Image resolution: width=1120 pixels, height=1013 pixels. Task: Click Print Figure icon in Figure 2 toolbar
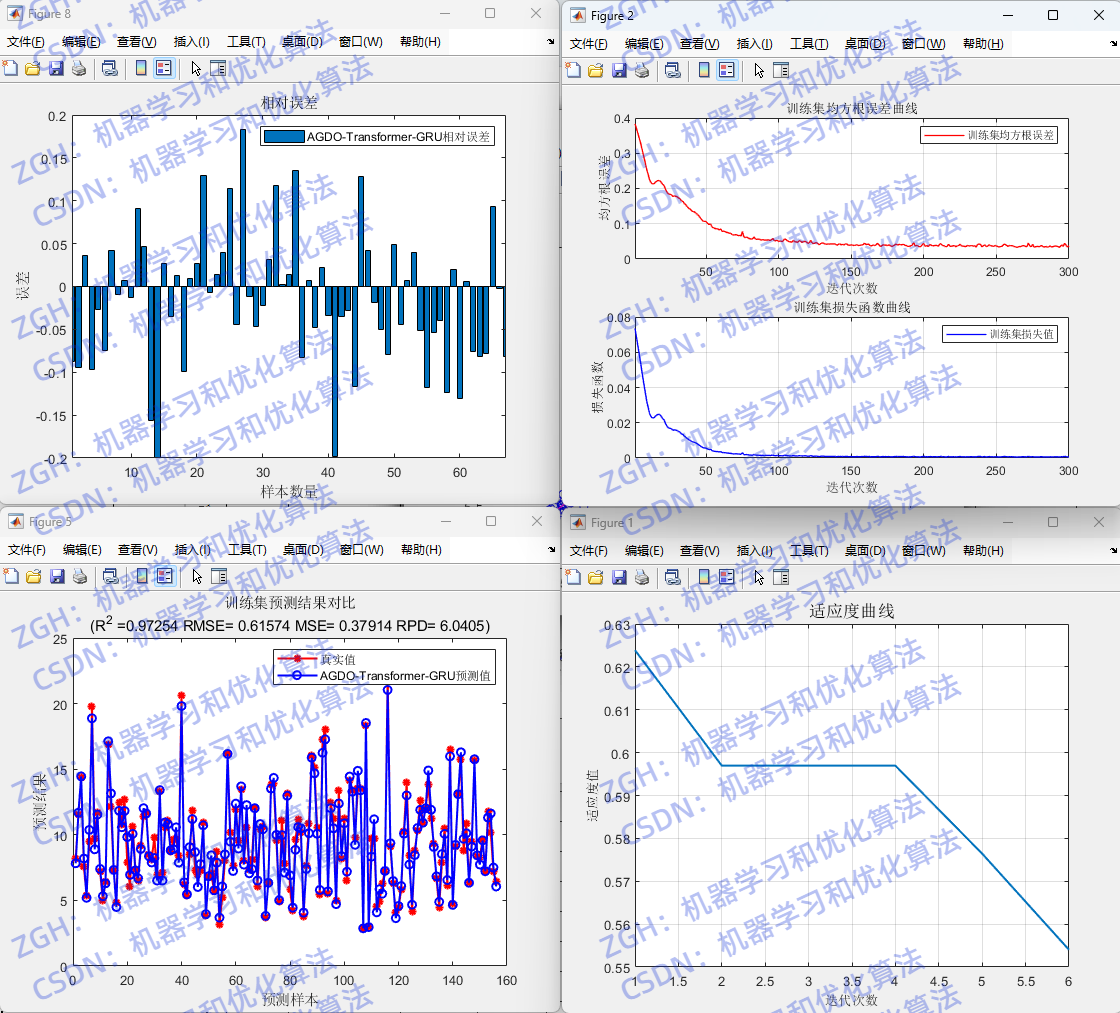click(642, 70)
